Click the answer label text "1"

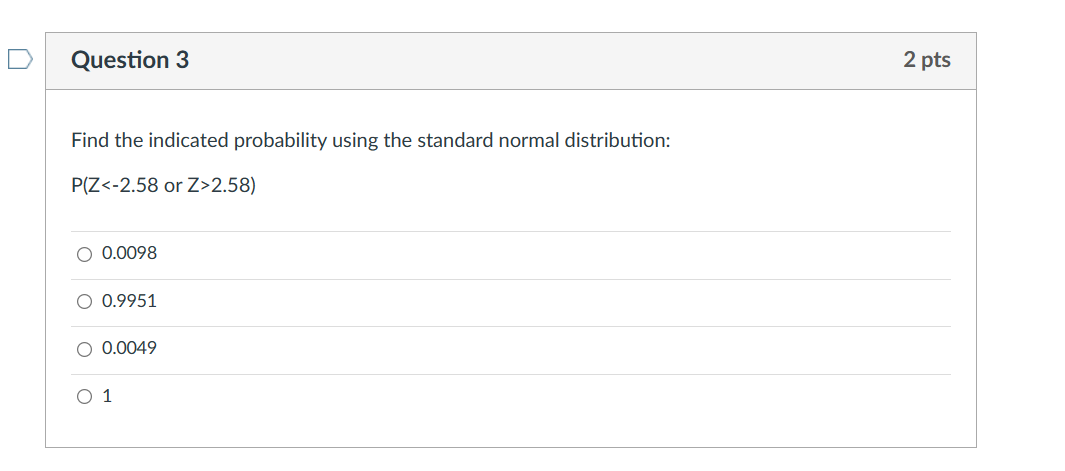click(x=107, y=396)
